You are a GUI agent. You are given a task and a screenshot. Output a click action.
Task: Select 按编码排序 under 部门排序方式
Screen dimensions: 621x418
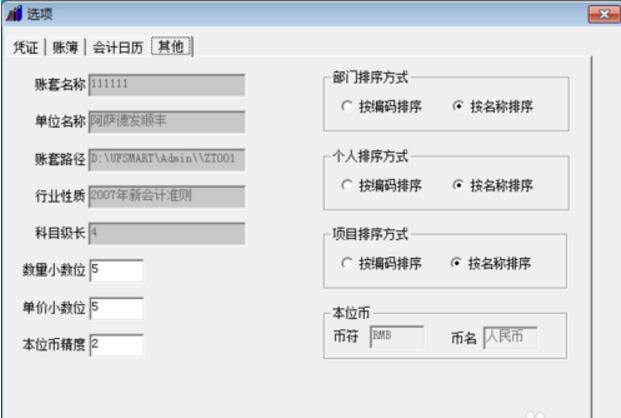[x=346, y=106]
